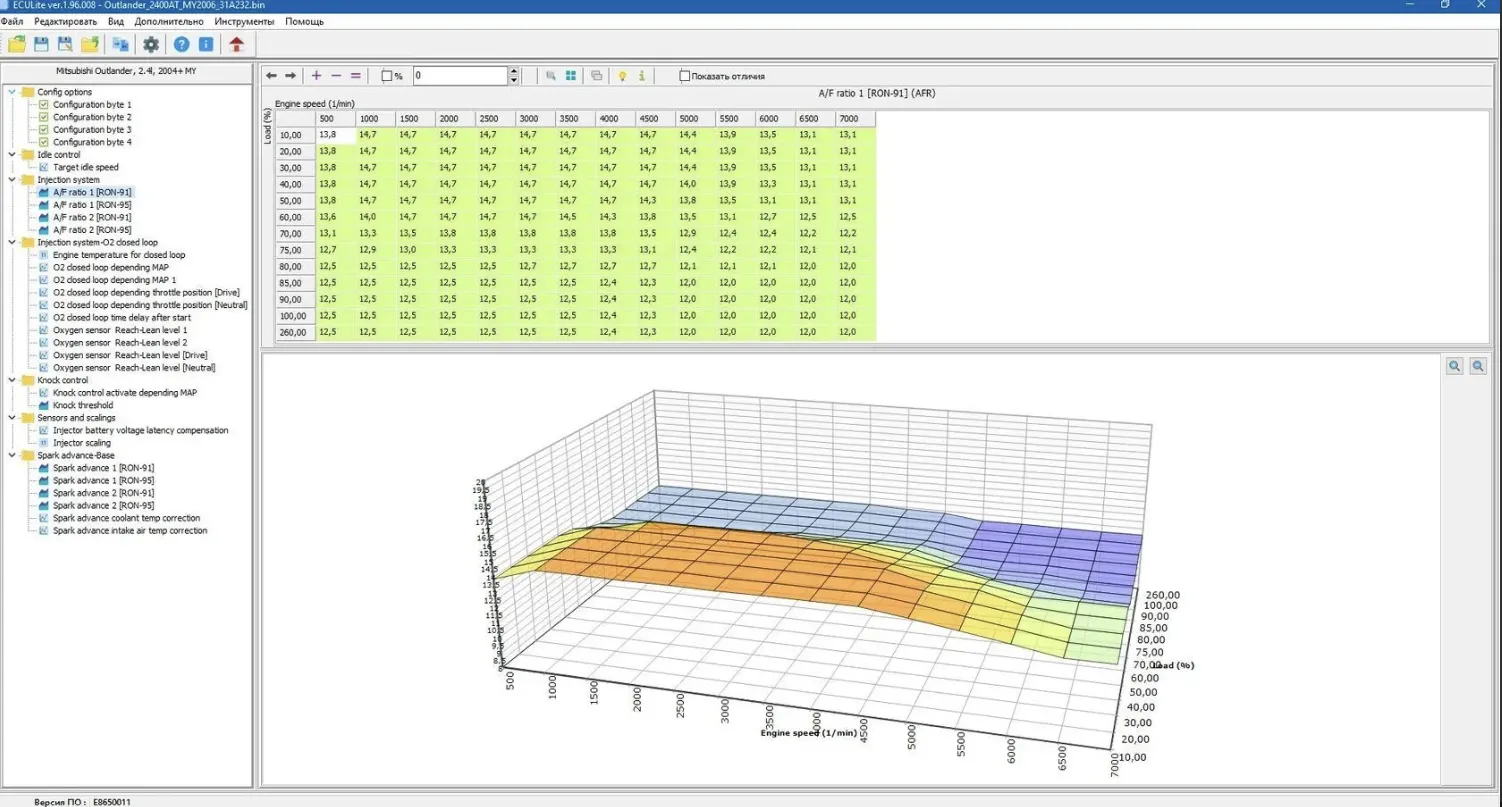Screen dimensions: 1502x807
Task: Select Configuration byte 3 item
Action: click(x=92, y=130)
